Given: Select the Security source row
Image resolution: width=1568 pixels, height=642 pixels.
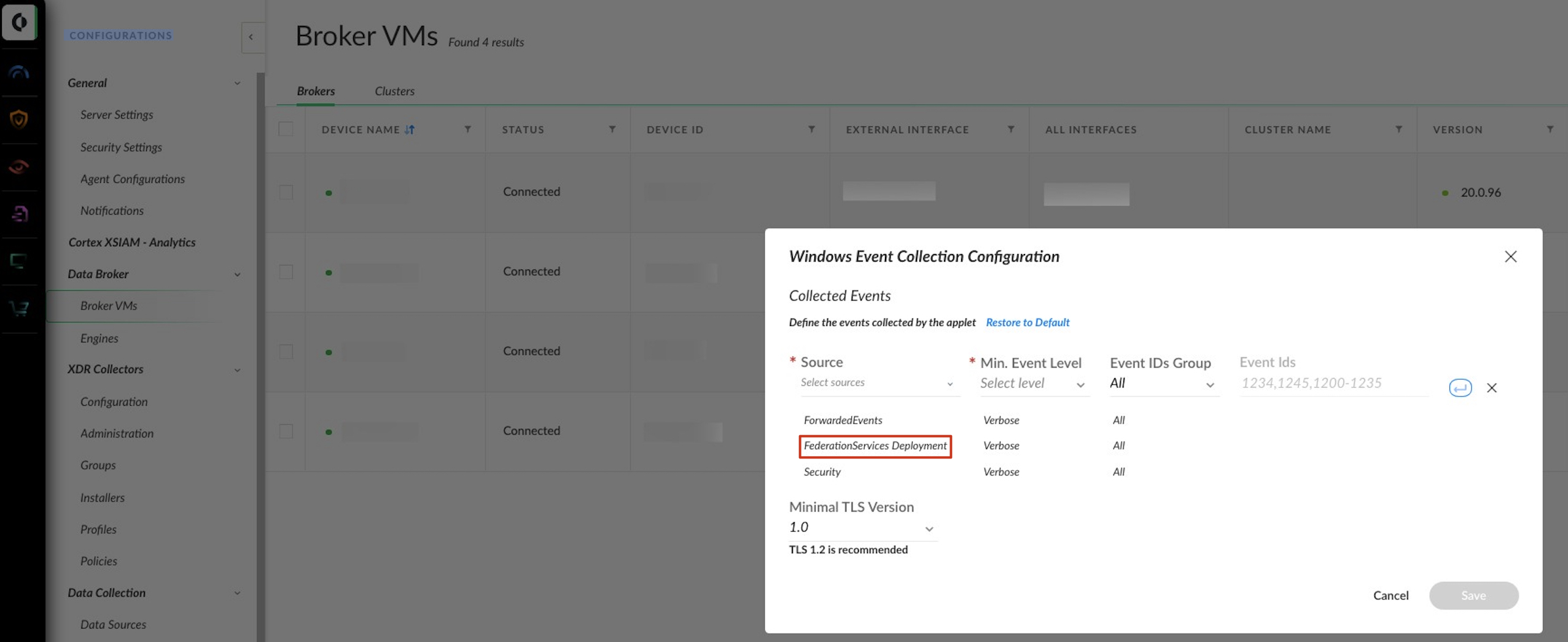Looking at the screenshot, I should pyautogui.click(x=822, y=472).
